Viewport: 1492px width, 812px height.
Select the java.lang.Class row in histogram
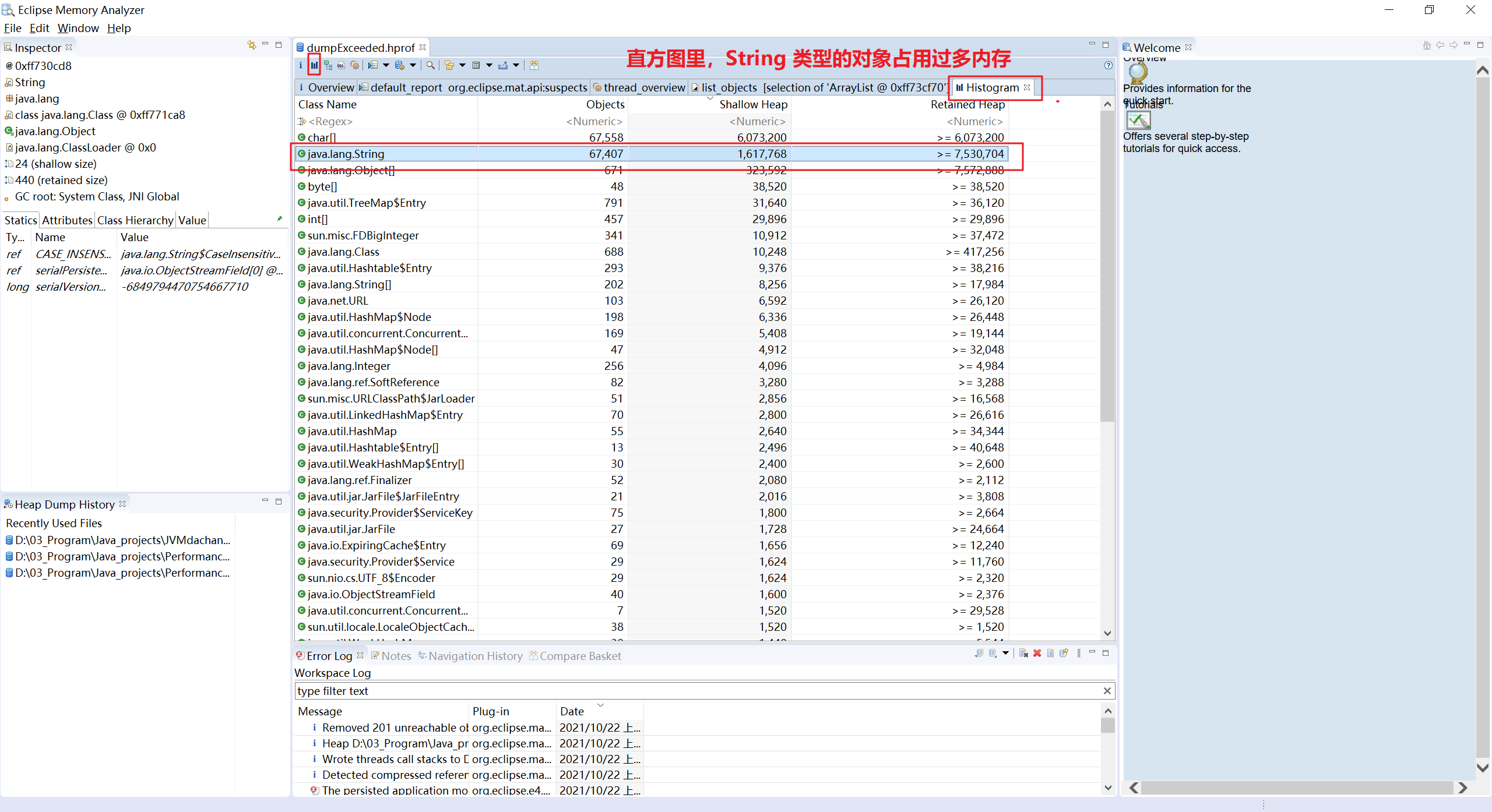(652, 252)
